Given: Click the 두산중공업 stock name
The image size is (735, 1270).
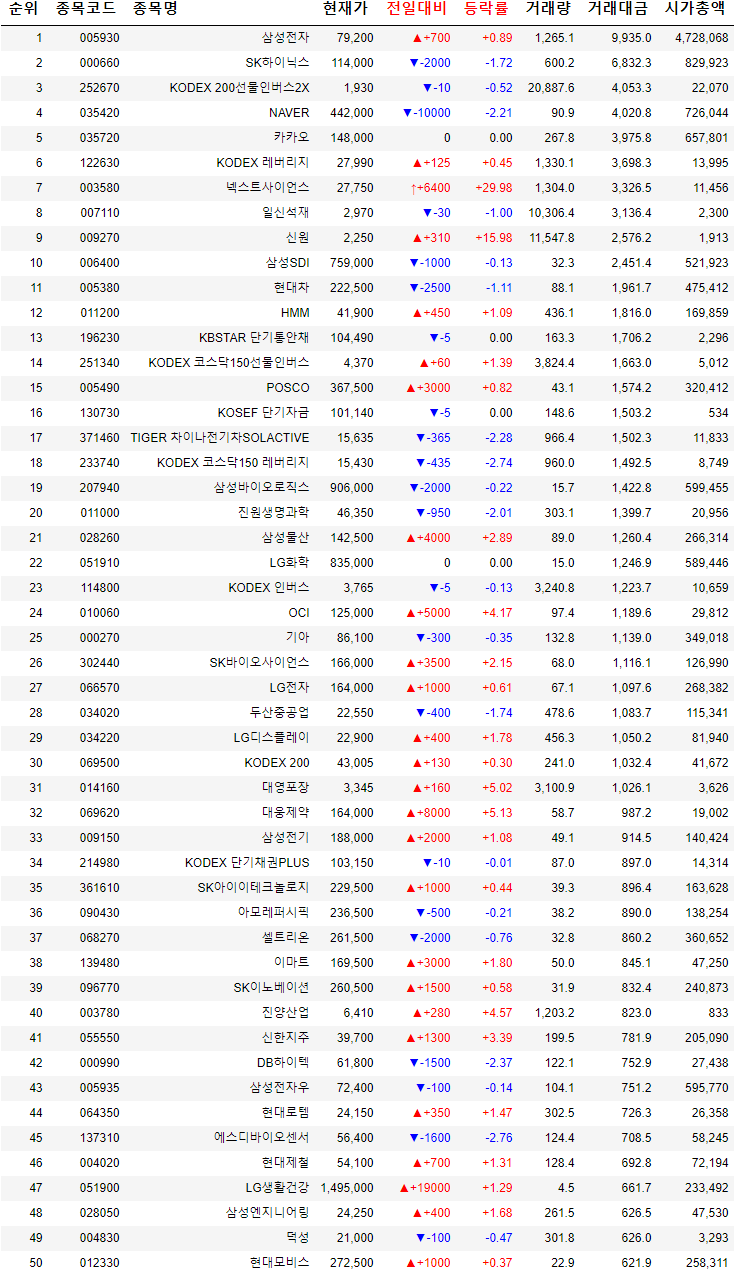Looking at the screenshot, I should click(280, 713).
